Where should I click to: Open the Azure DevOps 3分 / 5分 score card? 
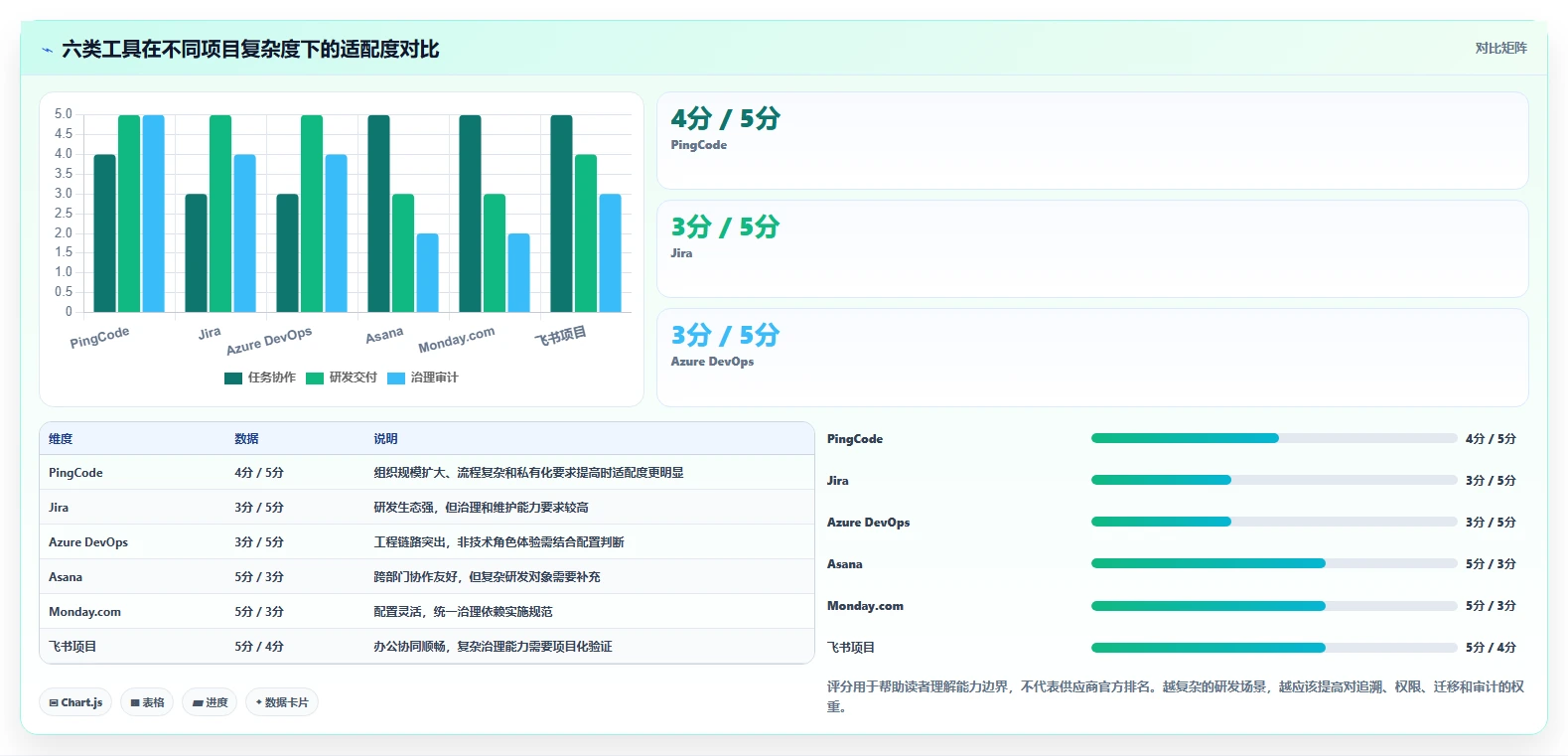click(1092, 357)
